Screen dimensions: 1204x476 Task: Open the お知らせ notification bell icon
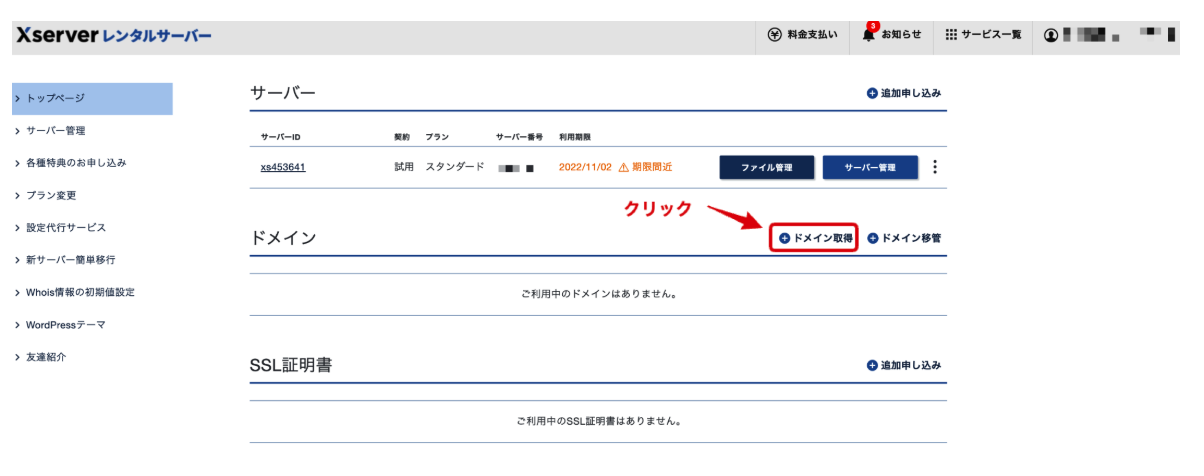[868, 35]
